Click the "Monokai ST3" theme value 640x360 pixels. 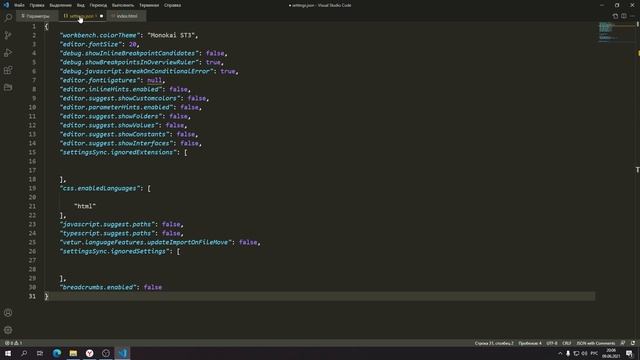tap(171, 35)
